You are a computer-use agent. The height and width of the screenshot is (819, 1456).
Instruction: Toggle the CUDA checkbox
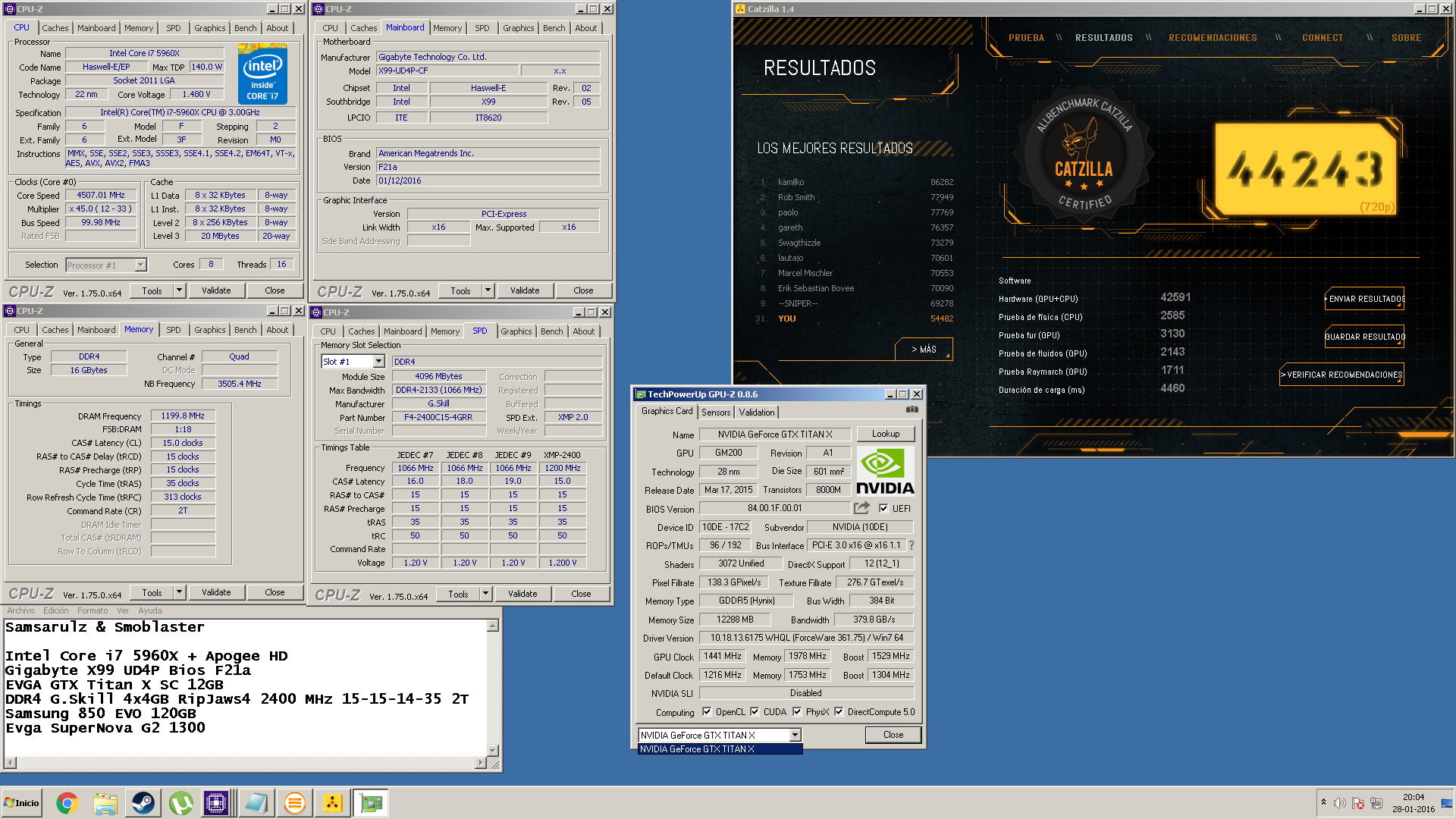[x=755, y=712]
